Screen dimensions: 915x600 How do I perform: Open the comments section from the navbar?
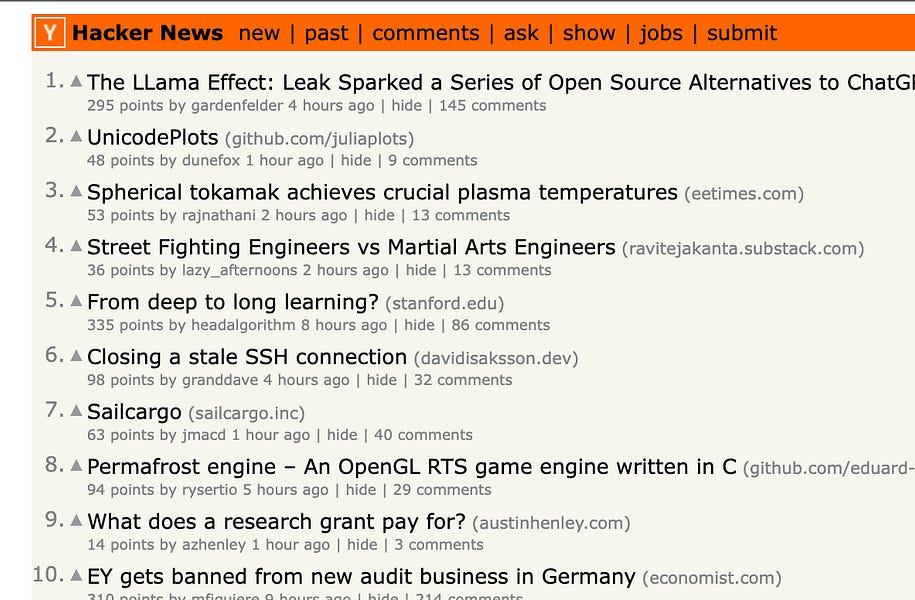[425, 33]
